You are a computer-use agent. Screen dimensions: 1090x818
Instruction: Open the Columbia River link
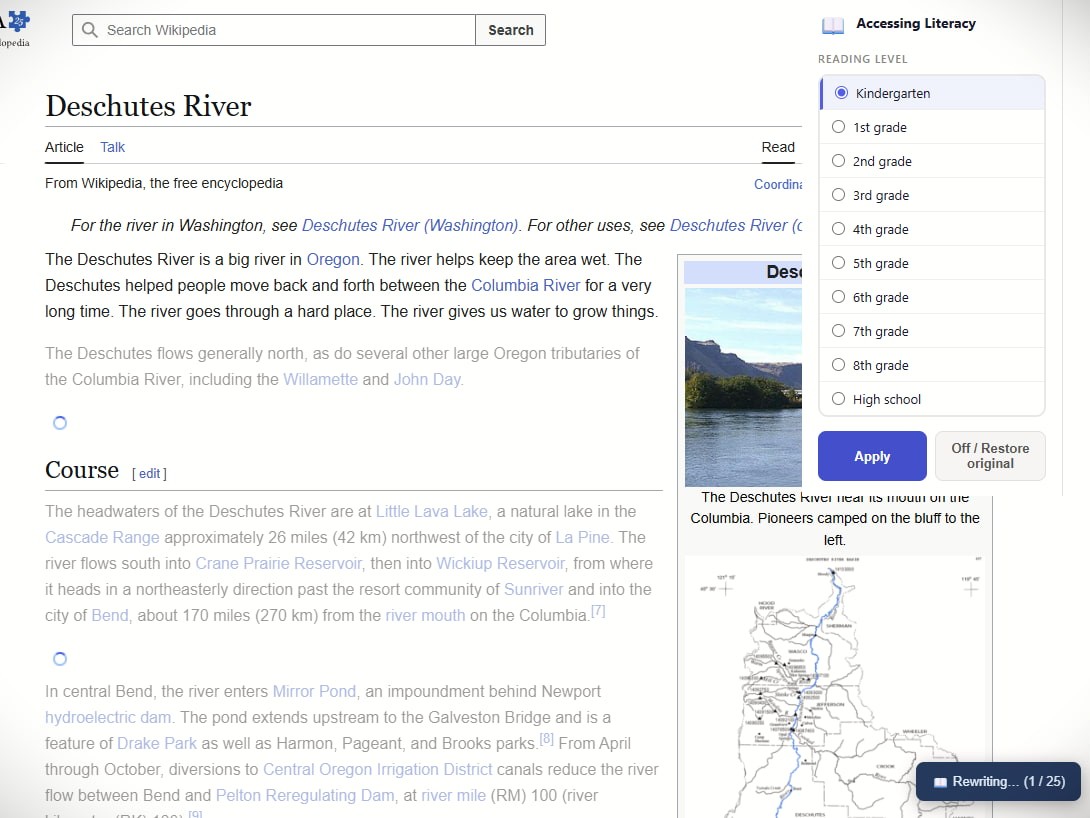(526, 286)
